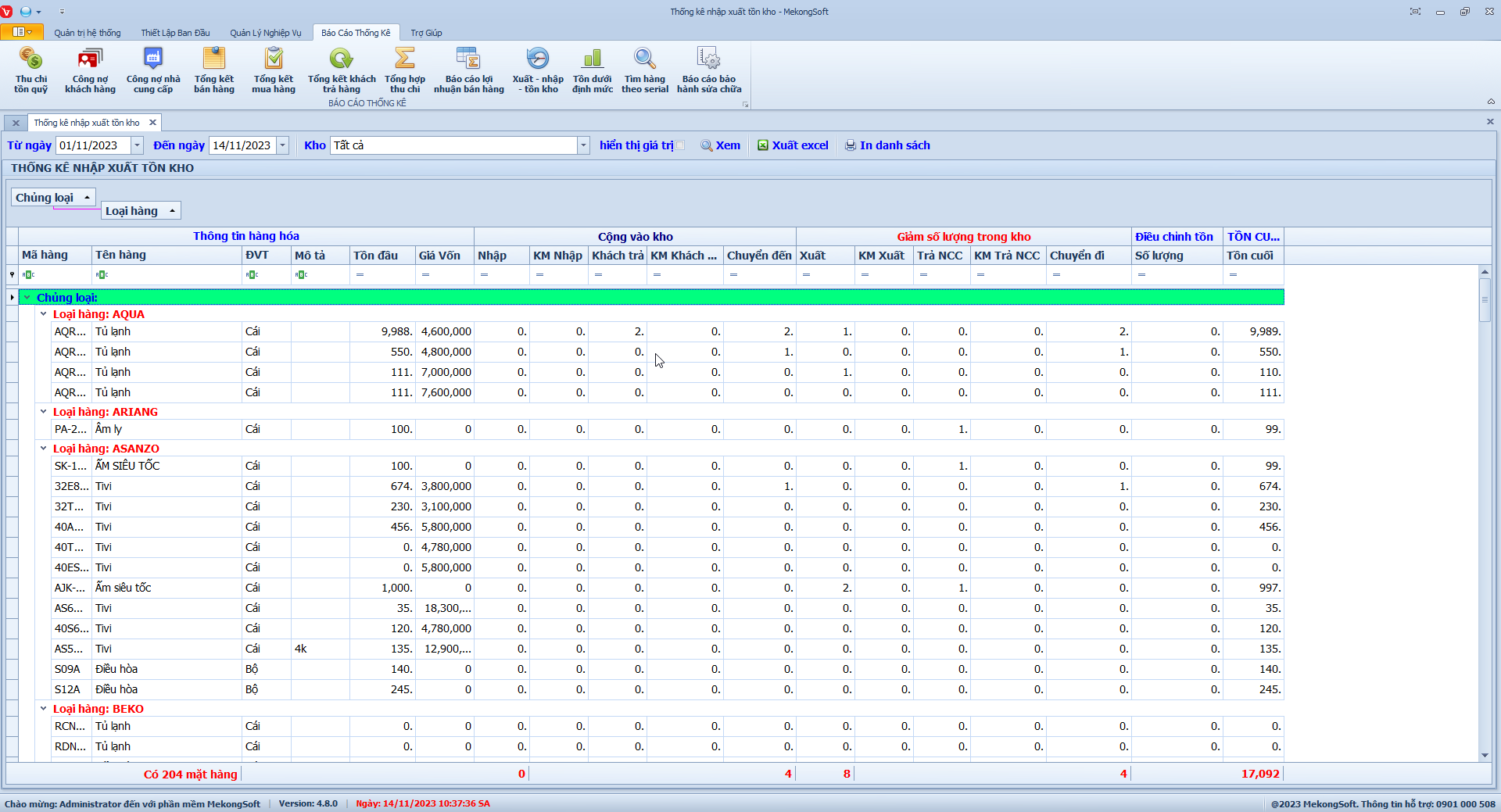Open the Đến ngày date picker dropdown
1501x812 pixels.
(283, 145)
